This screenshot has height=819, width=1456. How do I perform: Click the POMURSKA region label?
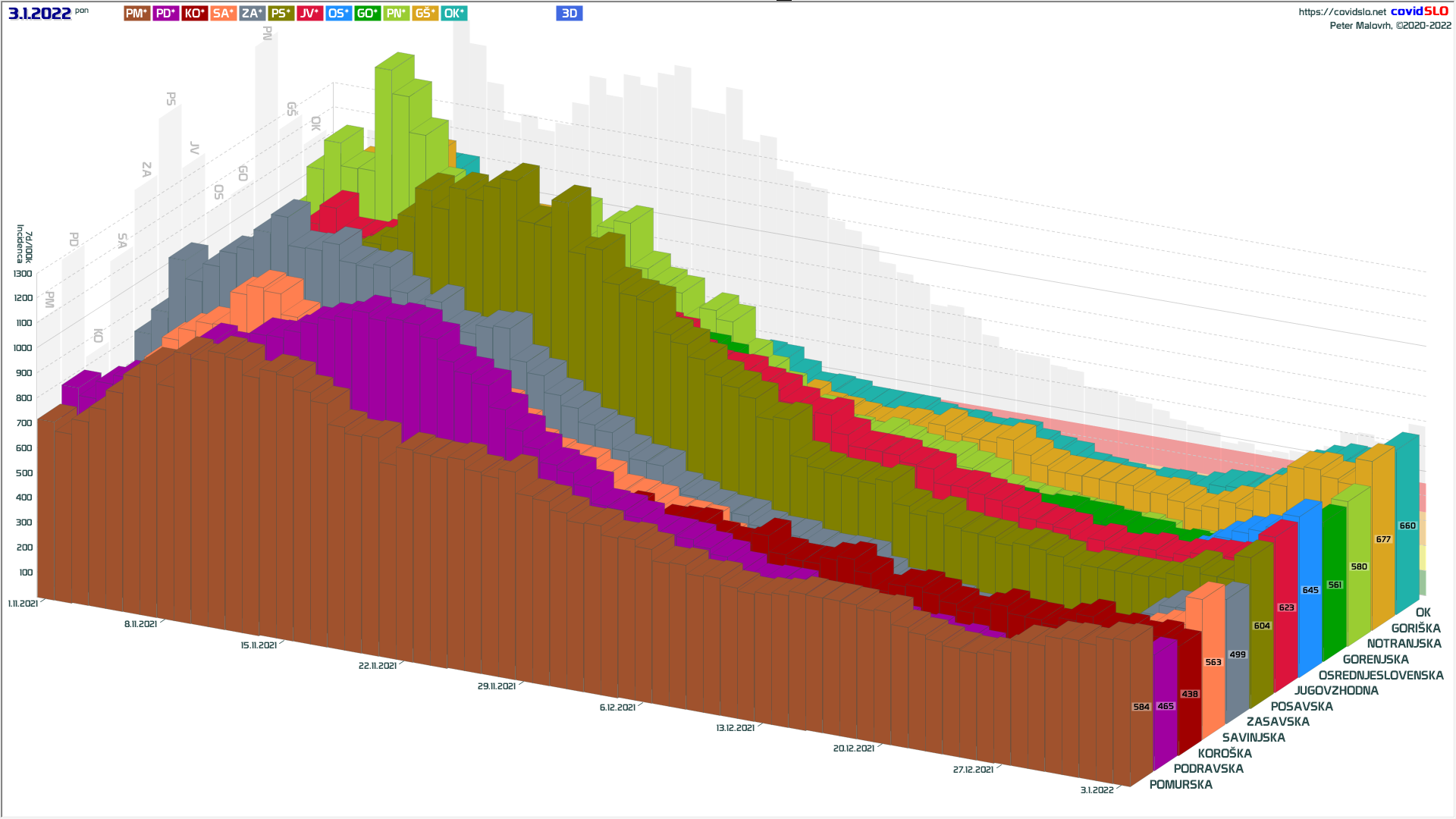point(1180,785)
